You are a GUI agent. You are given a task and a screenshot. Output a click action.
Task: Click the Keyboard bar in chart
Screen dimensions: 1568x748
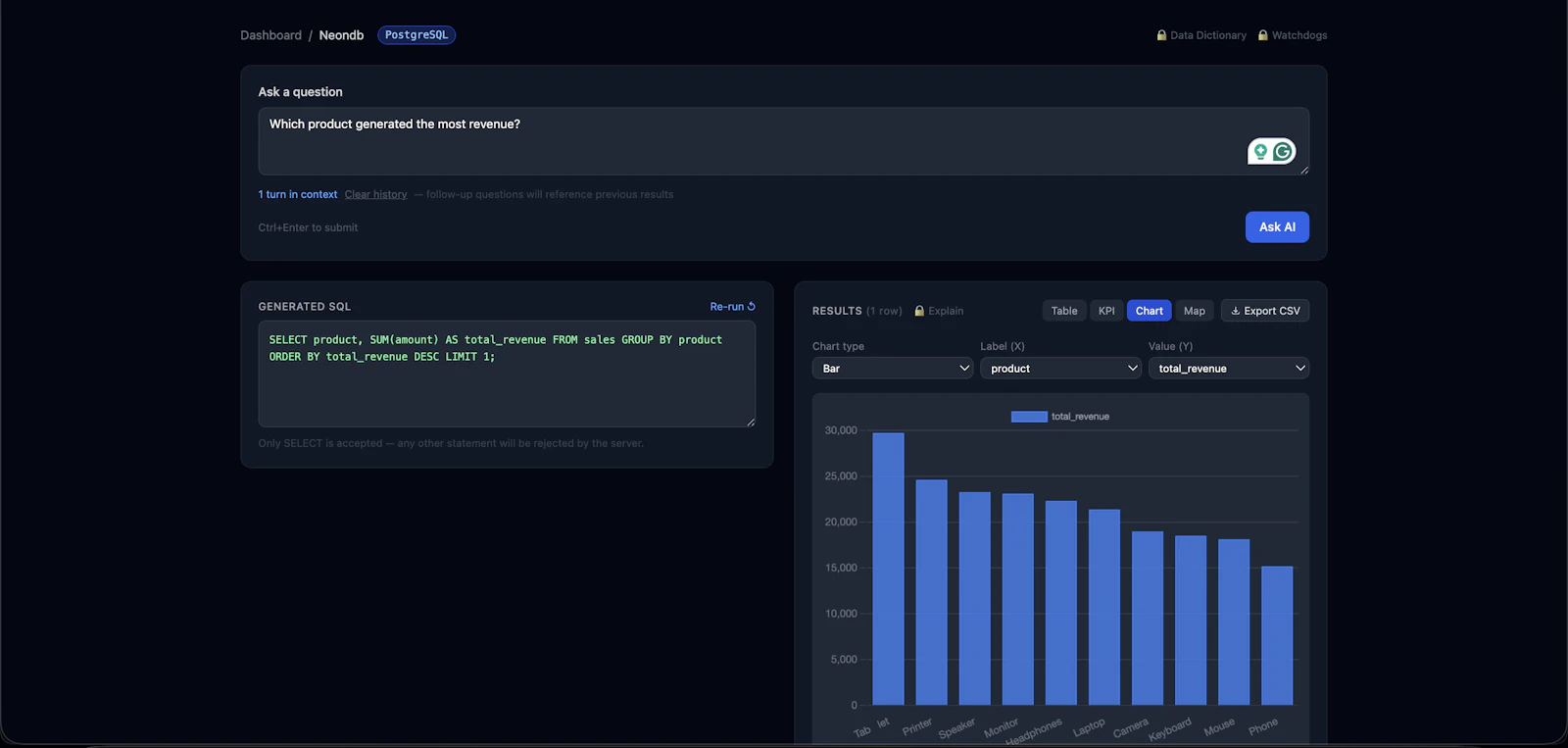tap(1191, 620)
